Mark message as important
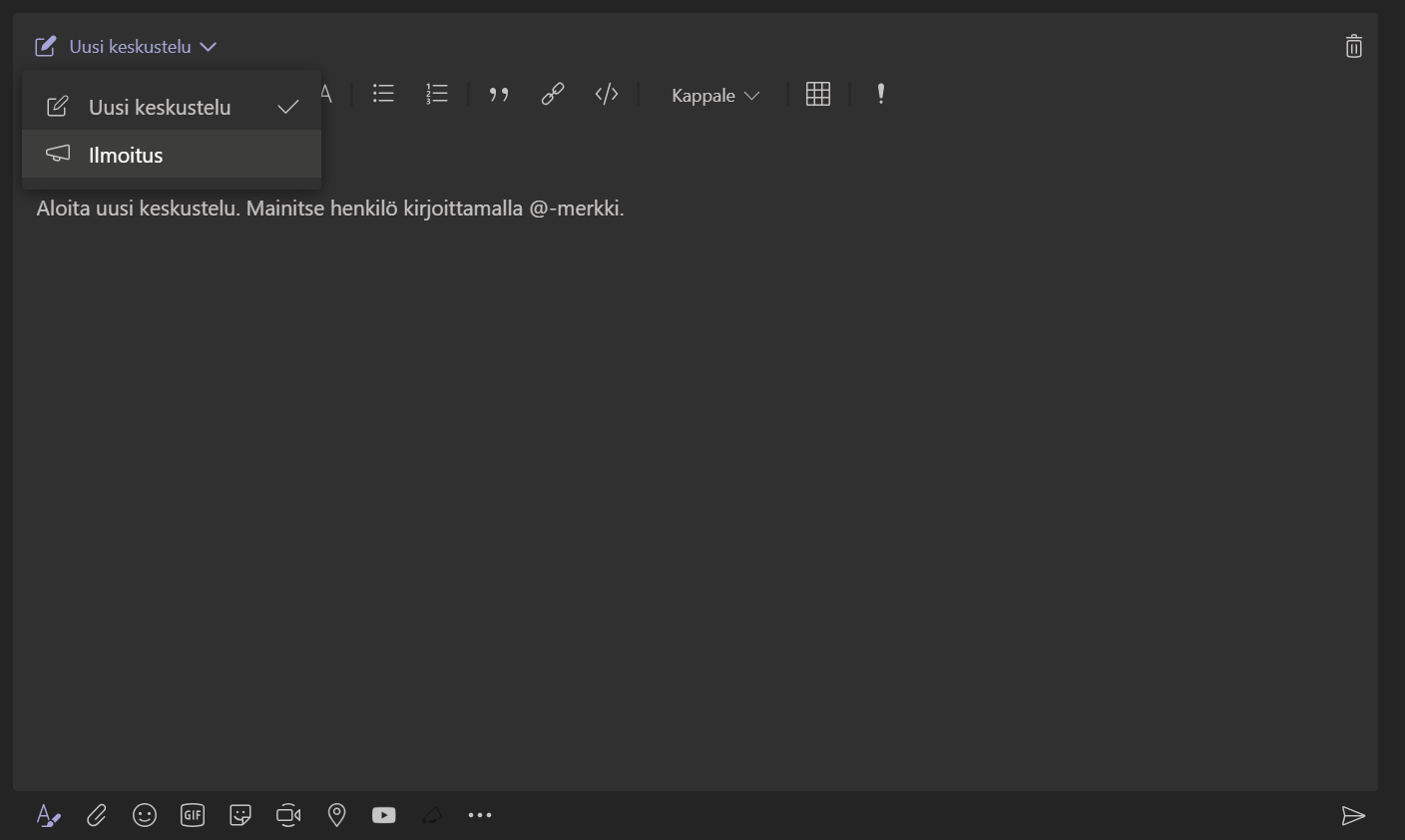The height and width of the screenshot is (840, 1405). coord(881,94)
